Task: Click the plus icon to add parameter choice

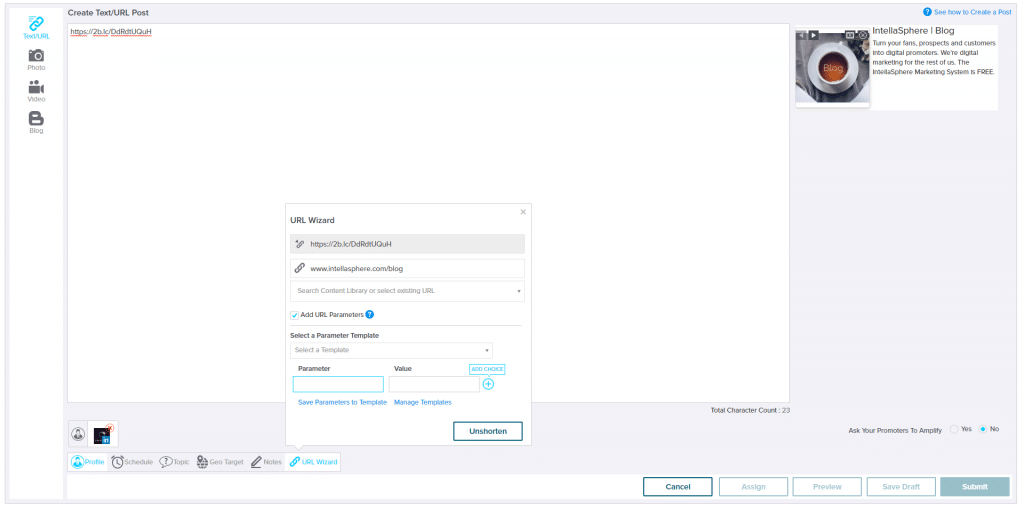Action: (x=488, y=384)
